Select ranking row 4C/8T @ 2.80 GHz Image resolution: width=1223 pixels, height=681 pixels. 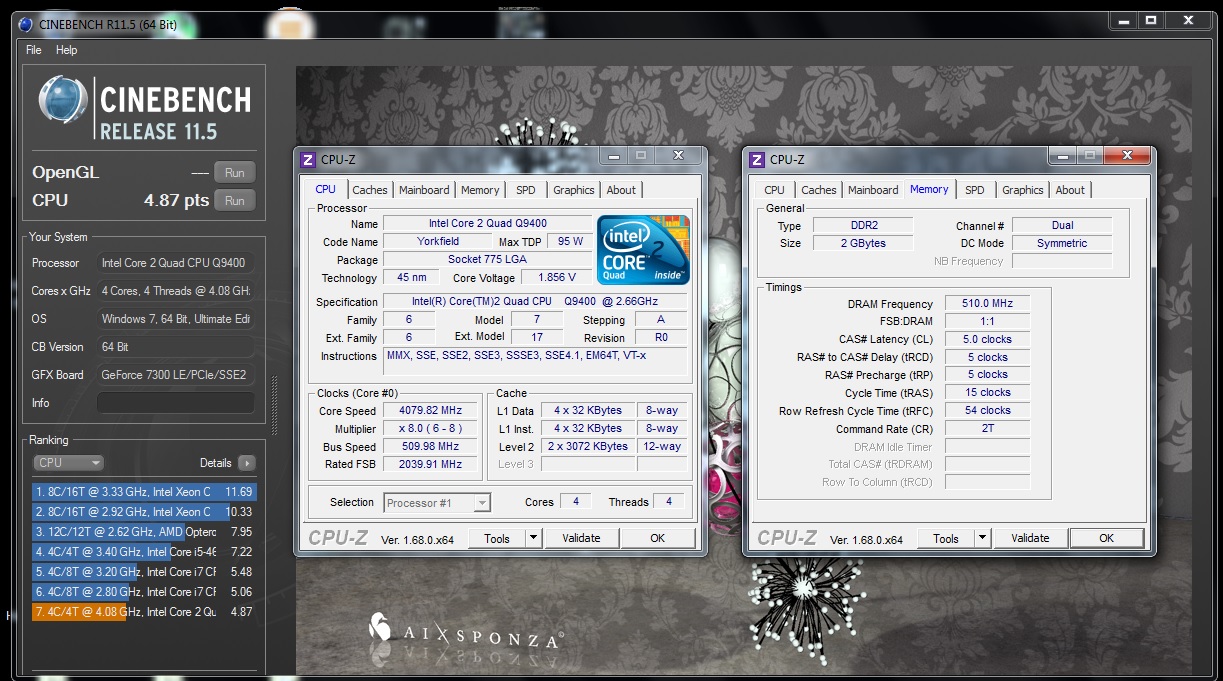[x=145, y=592]
